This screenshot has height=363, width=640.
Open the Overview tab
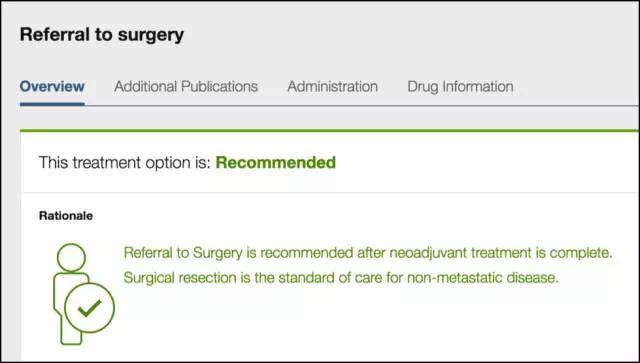52,87
